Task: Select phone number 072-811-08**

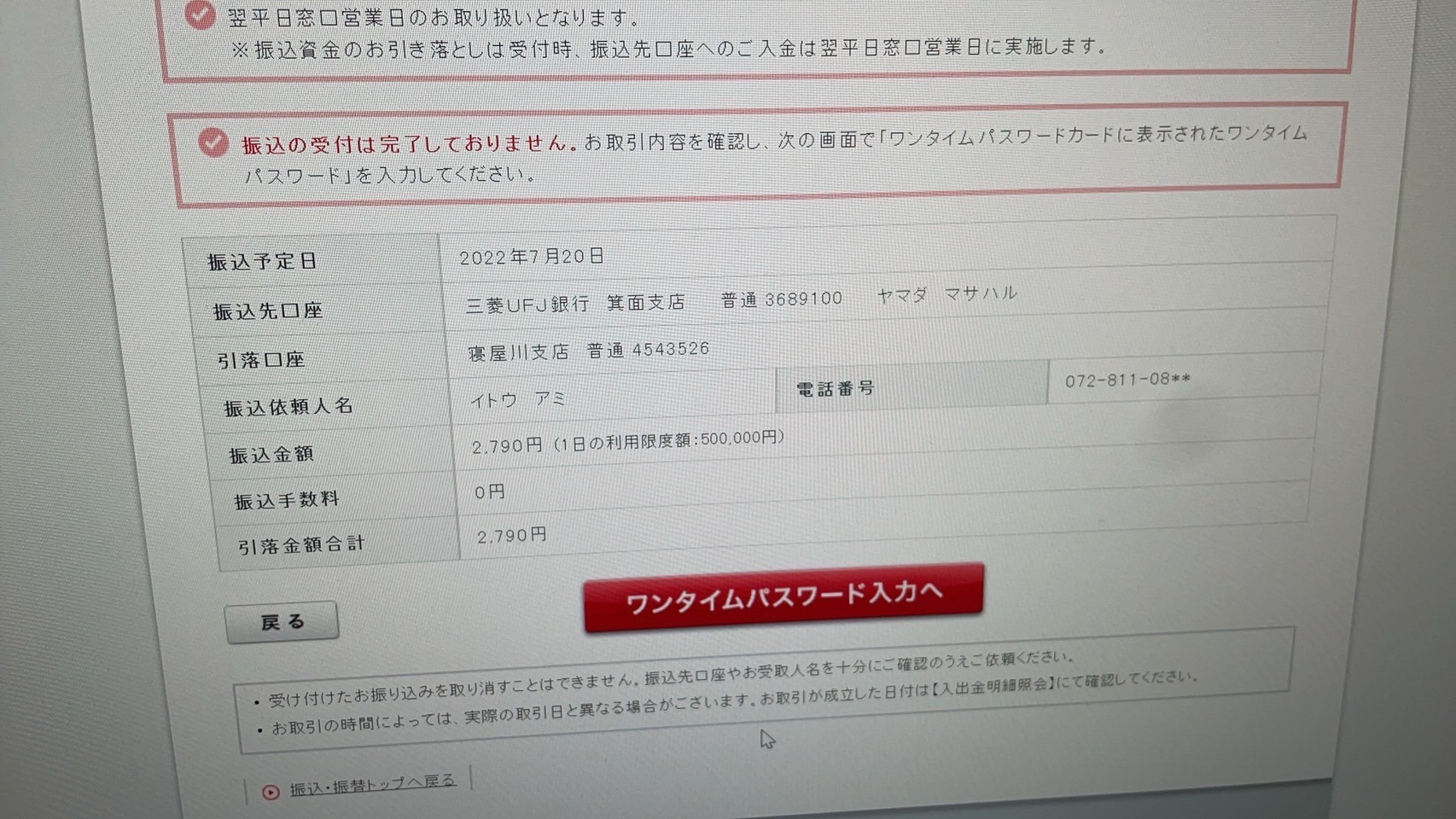Action: pyautogui.click(x=1127, y=380)
